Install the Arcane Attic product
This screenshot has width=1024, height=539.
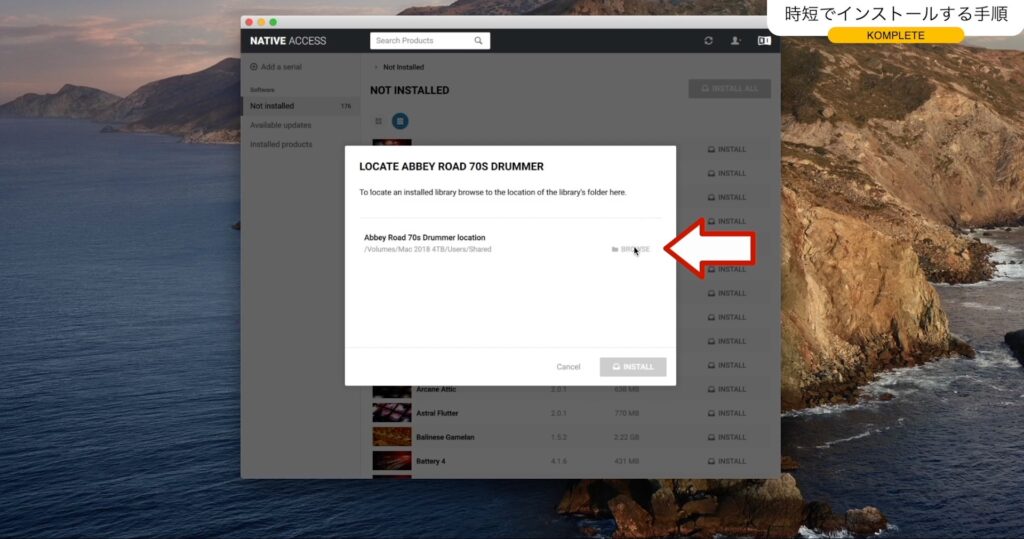726,389
